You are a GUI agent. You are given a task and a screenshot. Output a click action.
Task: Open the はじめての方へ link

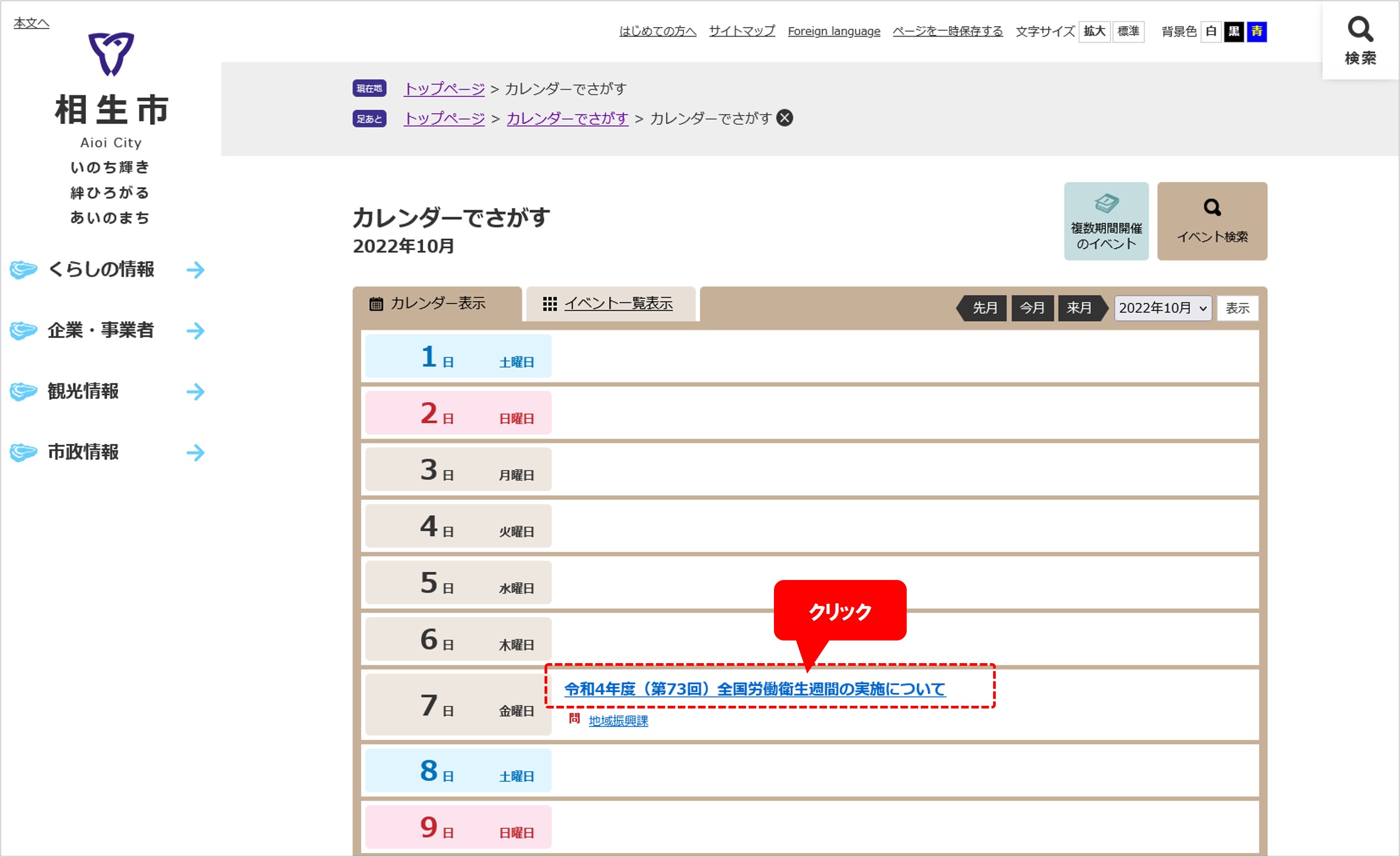click(x=657, y=31)
